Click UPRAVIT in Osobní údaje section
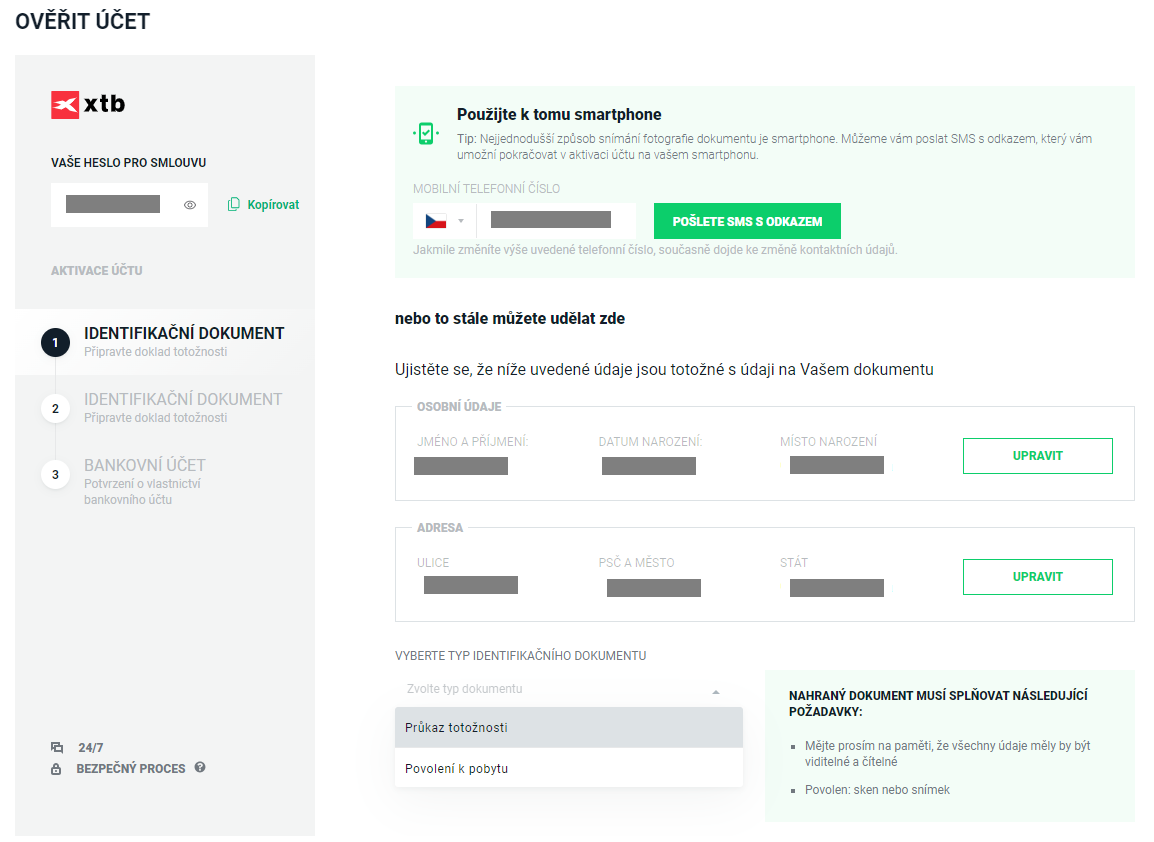This screenshot has width=1154, height=842. click(x=1038, y=456)
